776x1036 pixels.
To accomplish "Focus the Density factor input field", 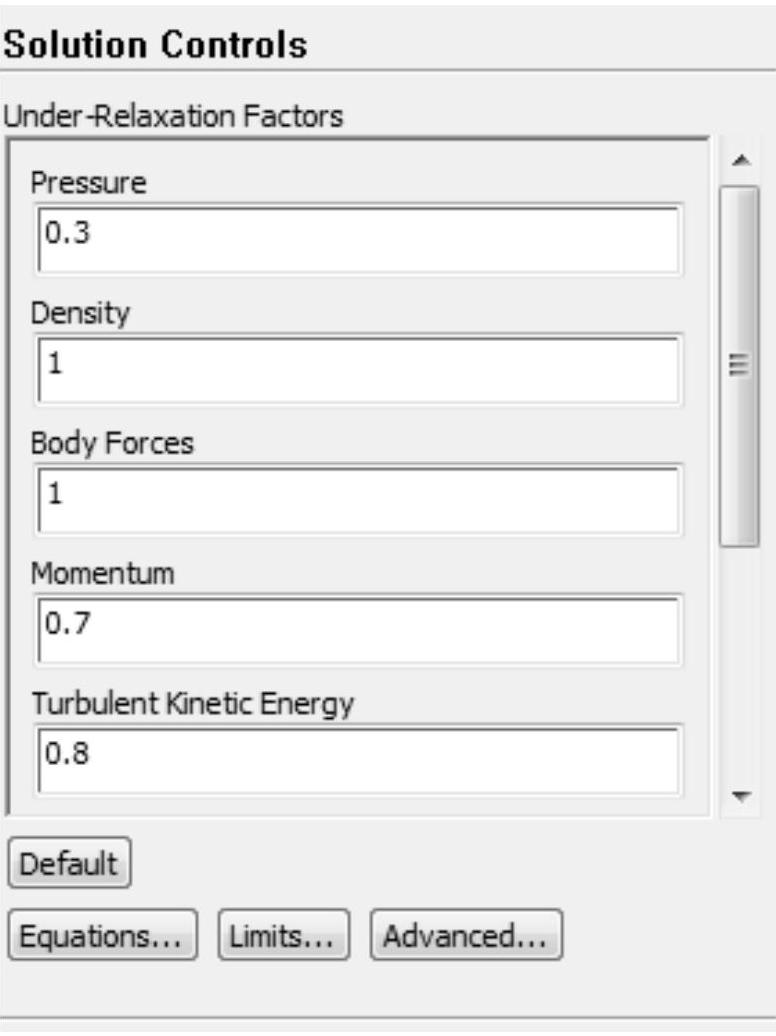I will (358, 369).
